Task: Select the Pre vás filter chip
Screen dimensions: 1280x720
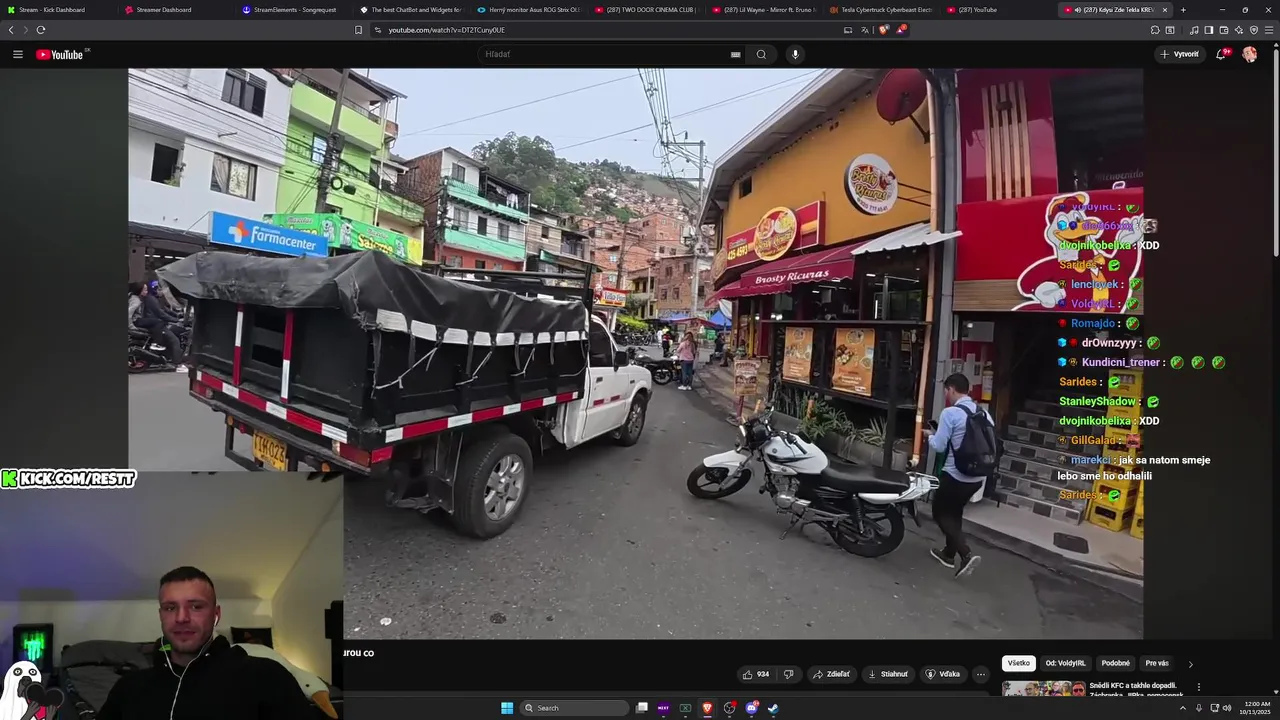Action: point(1157,663)
